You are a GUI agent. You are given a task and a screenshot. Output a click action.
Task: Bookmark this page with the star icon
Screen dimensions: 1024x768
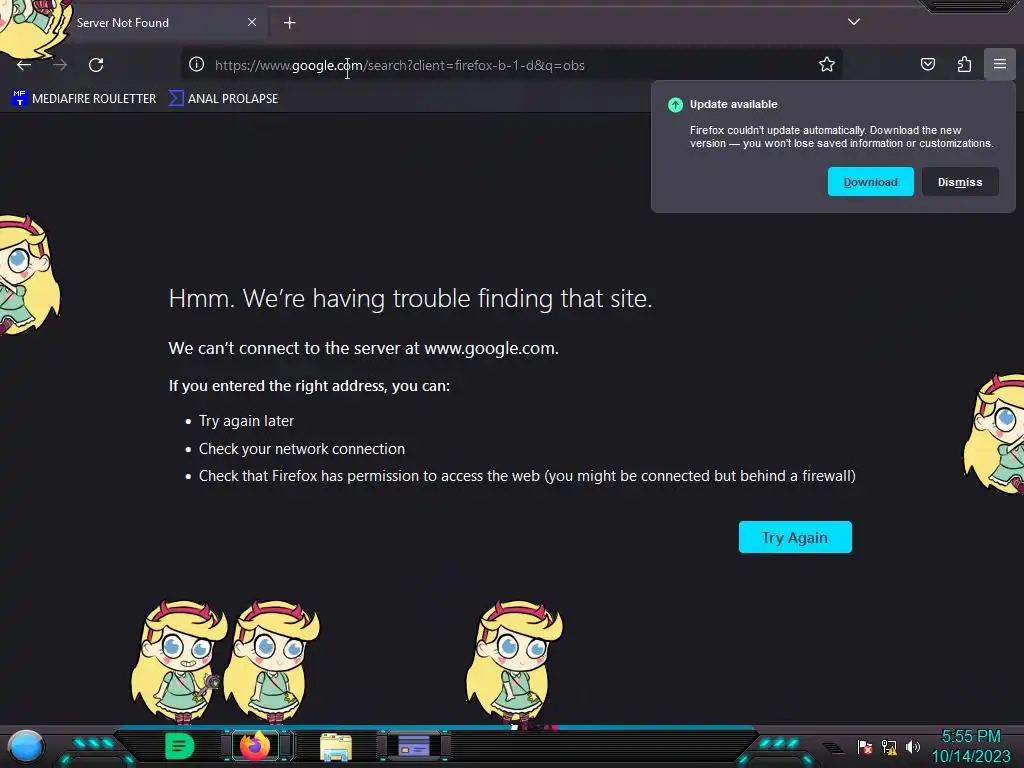click(827, 64)
